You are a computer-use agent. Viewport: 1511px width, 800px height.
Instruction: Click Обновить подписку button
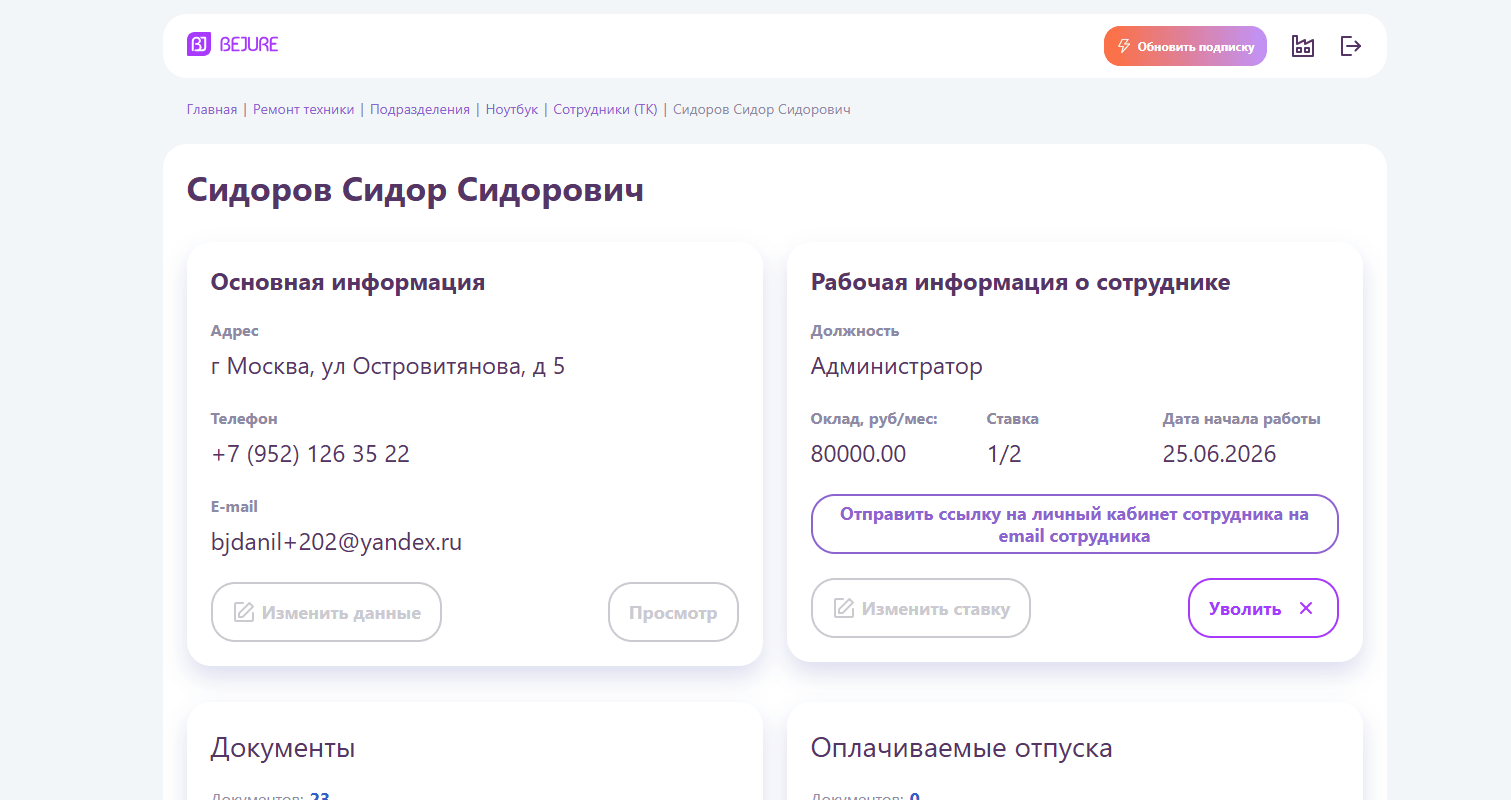[x=1185, y=46]
